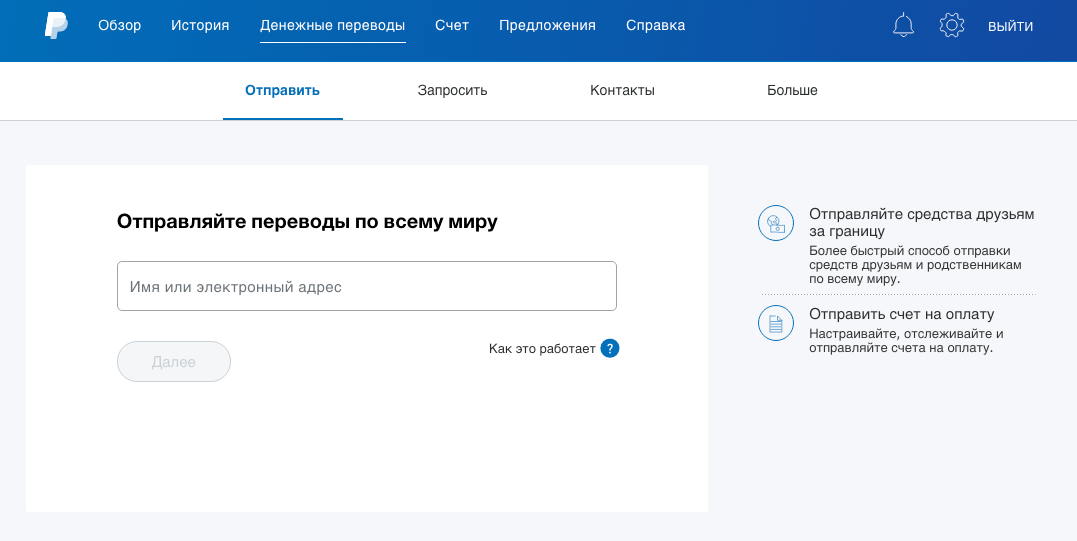Go to Обзор in top navigation

[120, 25]
